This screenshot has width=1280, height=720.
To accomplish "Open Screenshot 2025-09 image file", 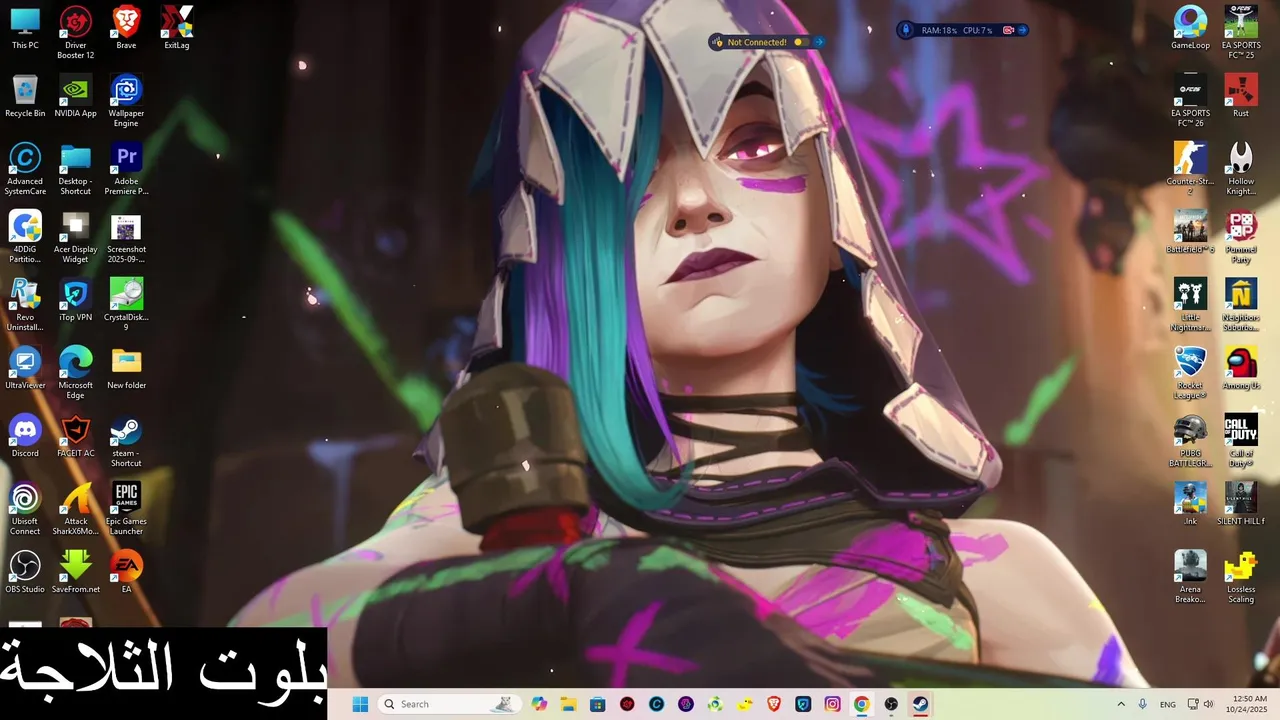I will 126,237.
